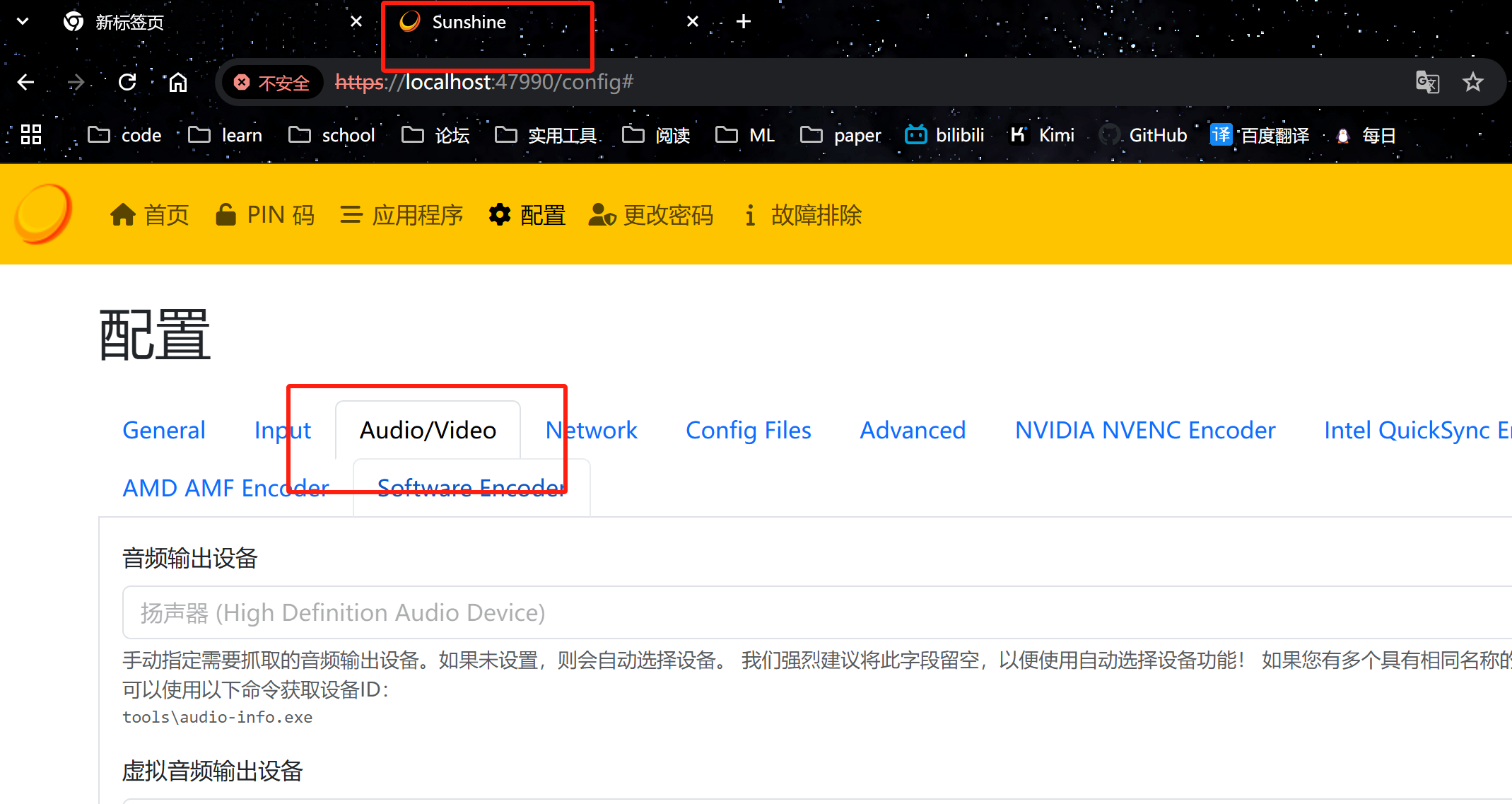Click the browser back arrow

(x=25, y=82)
